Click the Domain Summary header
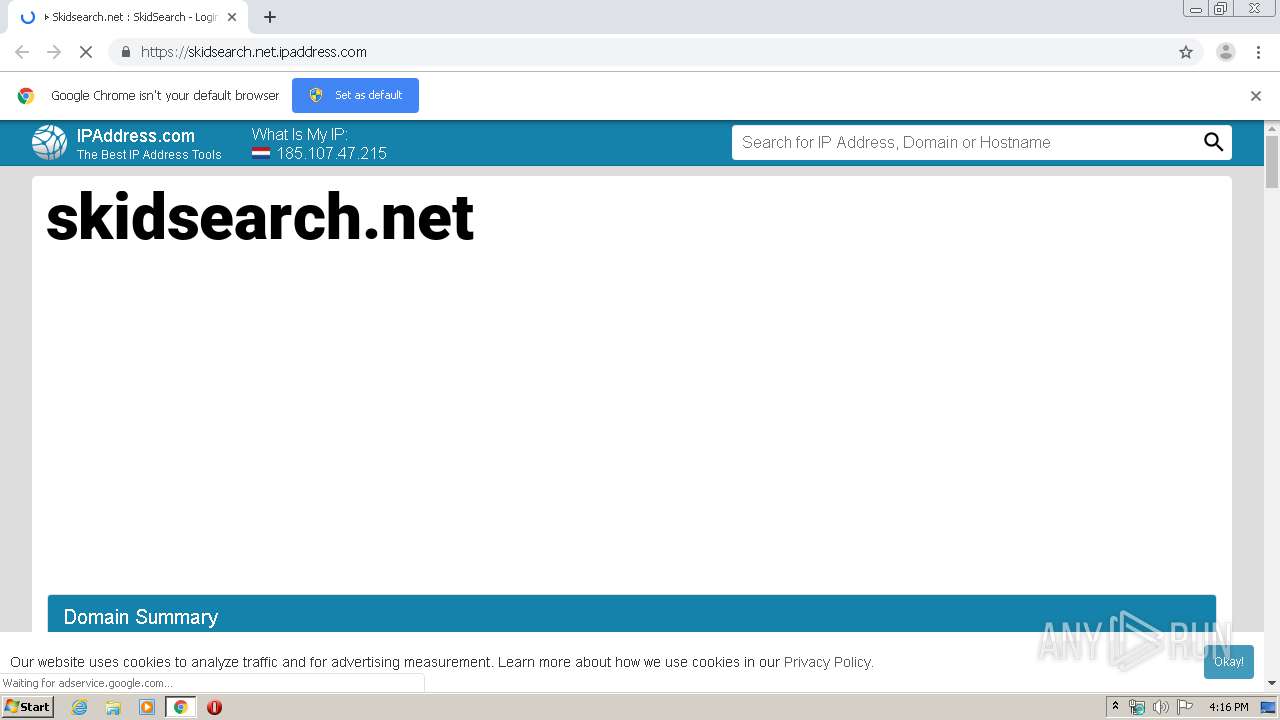This screenshot has width=1280, height=720. click(x=631, y=614)
